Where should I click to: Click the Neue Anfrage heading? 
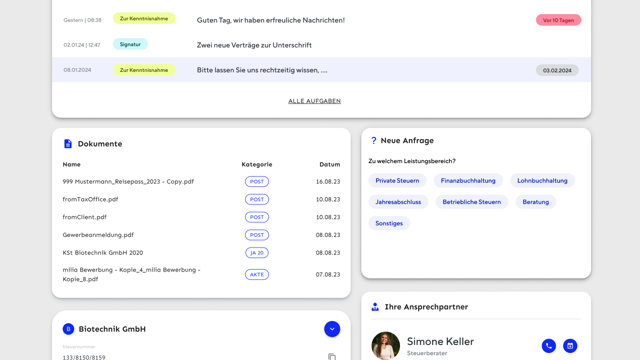click(407, 140)
